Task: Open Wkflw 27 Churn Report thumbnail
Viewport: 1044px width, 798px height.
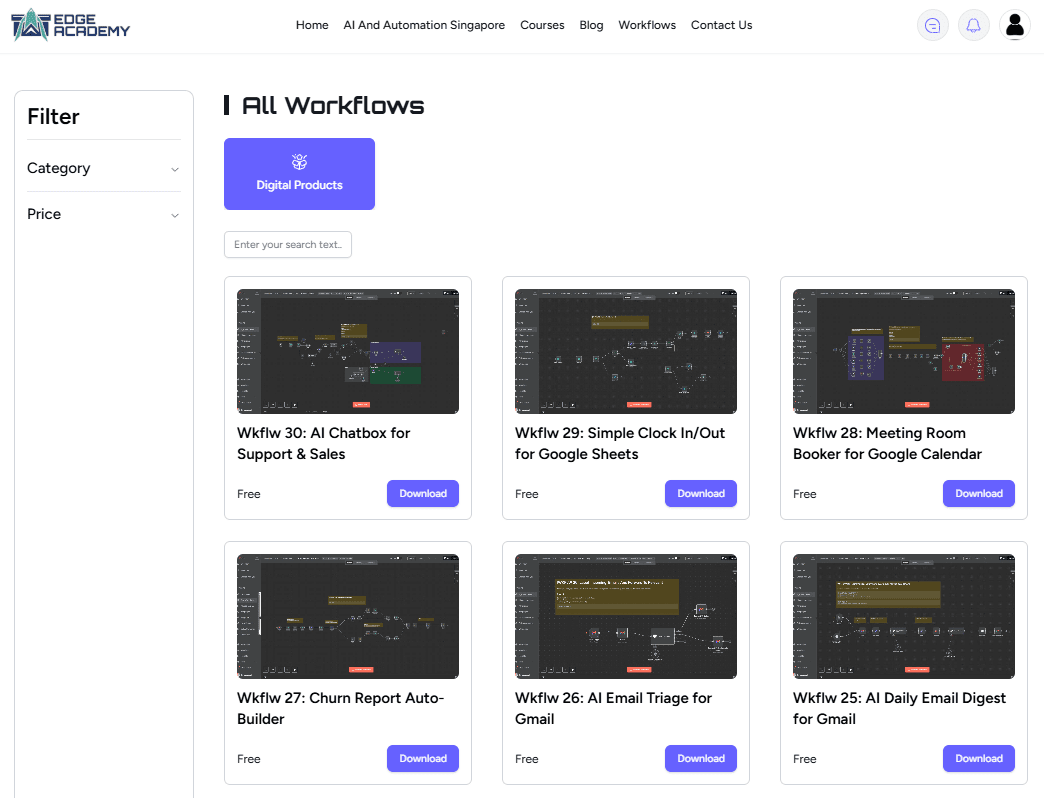Action: point(348,617)
